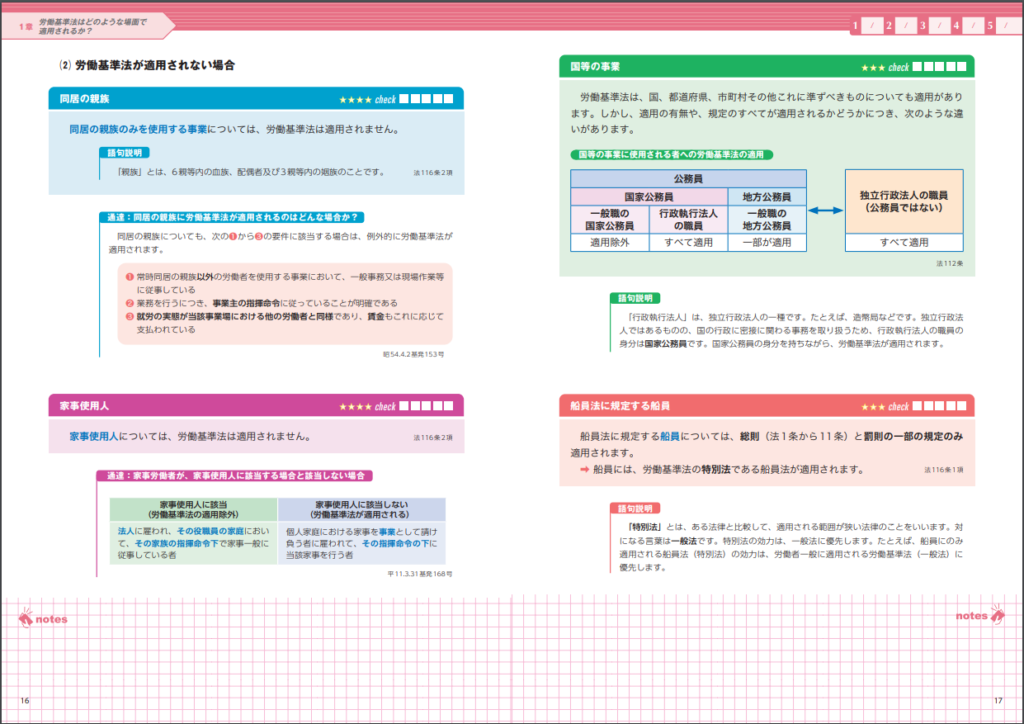This screenshot has width=1024, height=724.
Task: Click the 一般職の国家公務員 cell
Action: pos(609,219)
